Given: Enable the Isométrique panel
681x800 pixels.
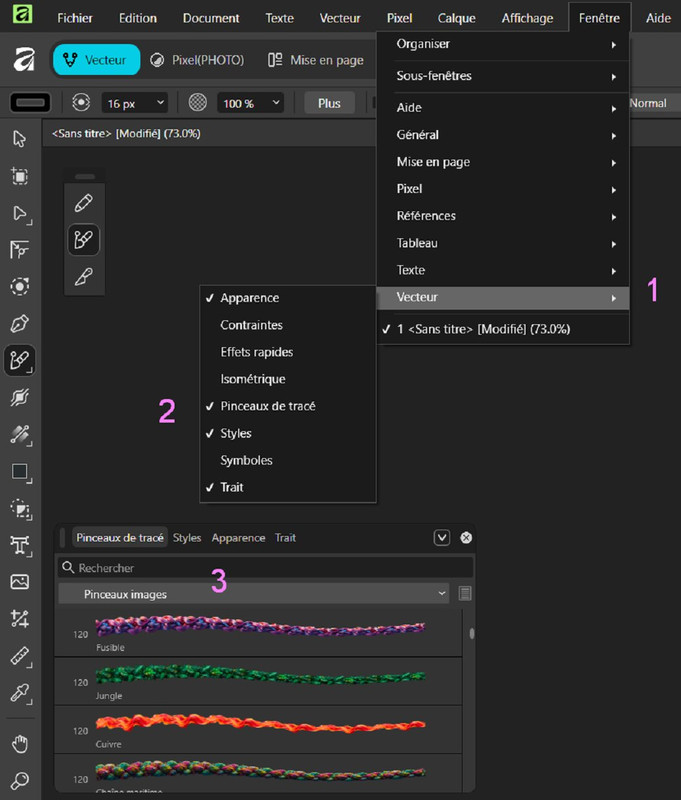Looking at the screenshot, I should tap(288, 379).
